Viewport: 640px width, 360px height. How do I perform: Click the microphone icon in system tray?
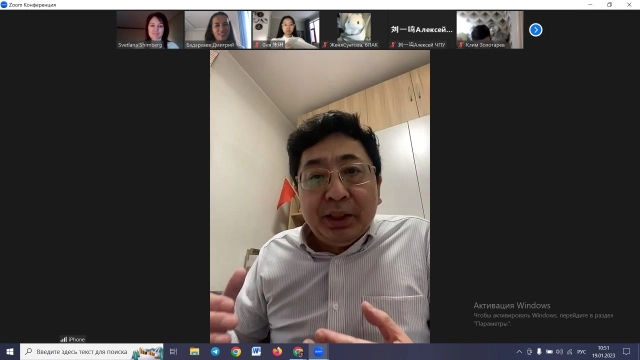click(x=539, y=351)
